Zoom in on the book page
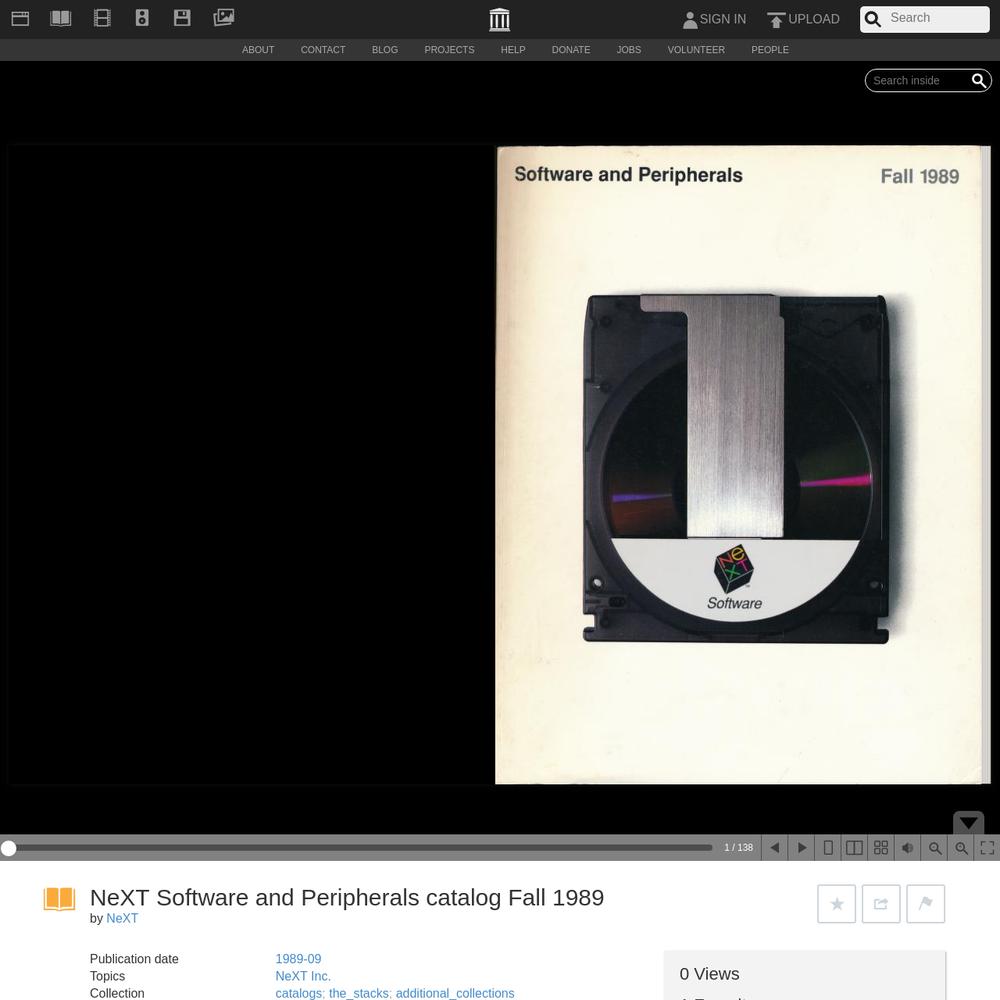The image size is (1000, 1000). pyautogui.click(x=961, y=848)
